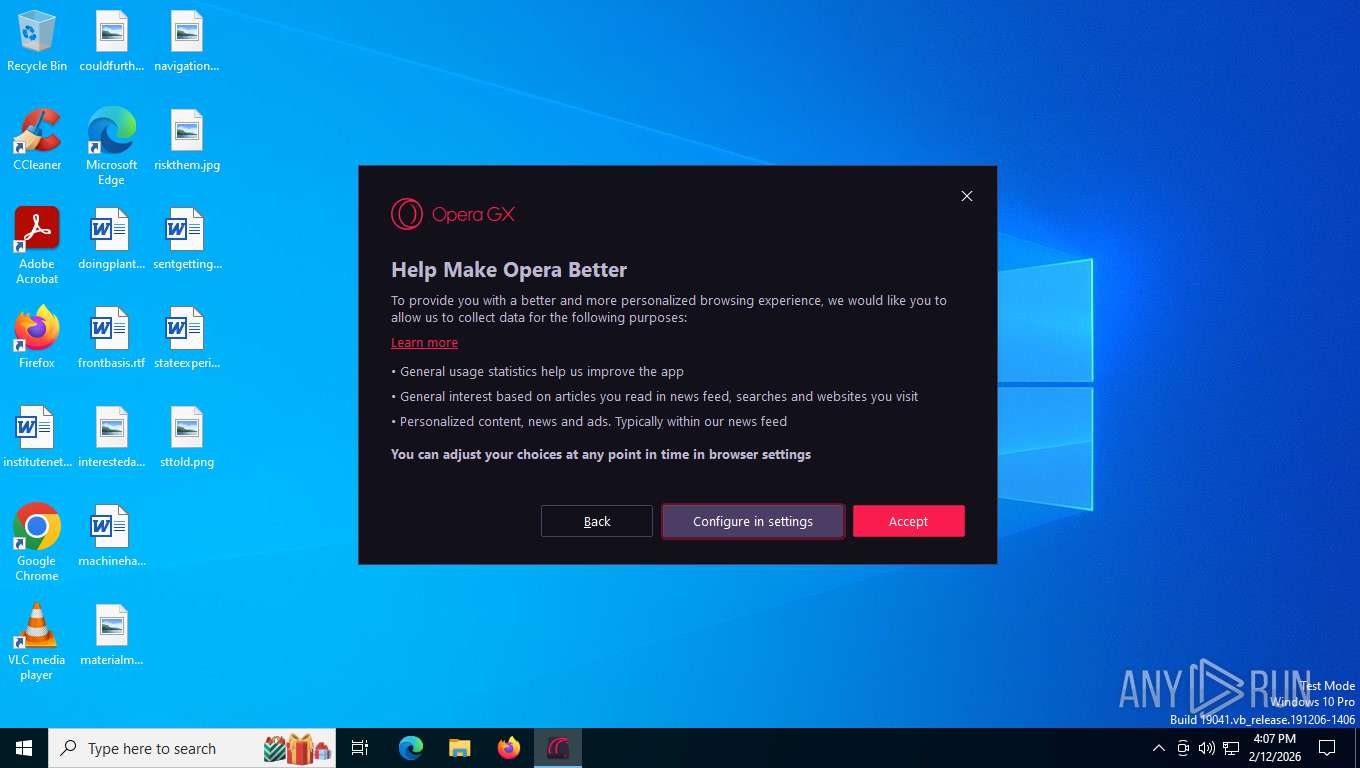Open the network status icon
The image size is (1360, 768).
click(1231, 748)
